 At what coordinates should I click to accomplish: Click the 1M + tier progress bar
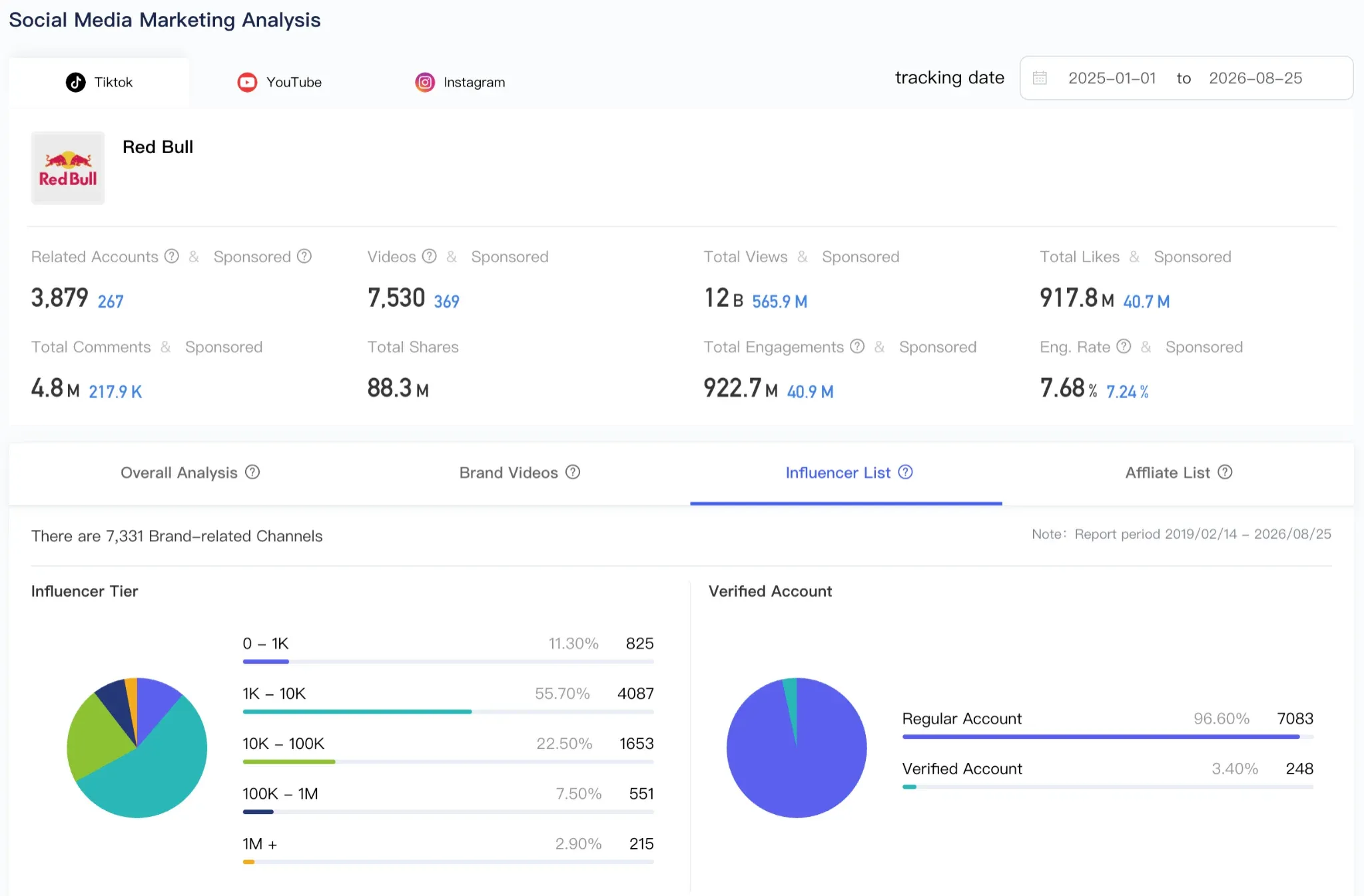click(448, 861)
